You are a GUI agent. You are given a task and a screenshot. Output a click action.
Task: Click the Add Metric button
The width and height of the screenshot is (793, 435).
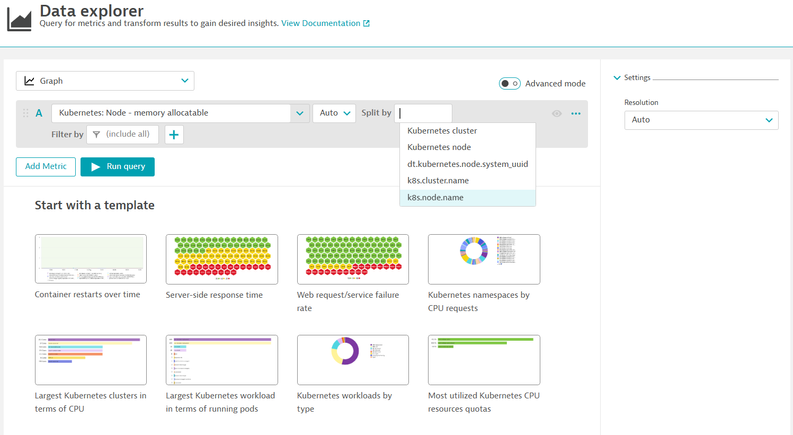[46, 166]
